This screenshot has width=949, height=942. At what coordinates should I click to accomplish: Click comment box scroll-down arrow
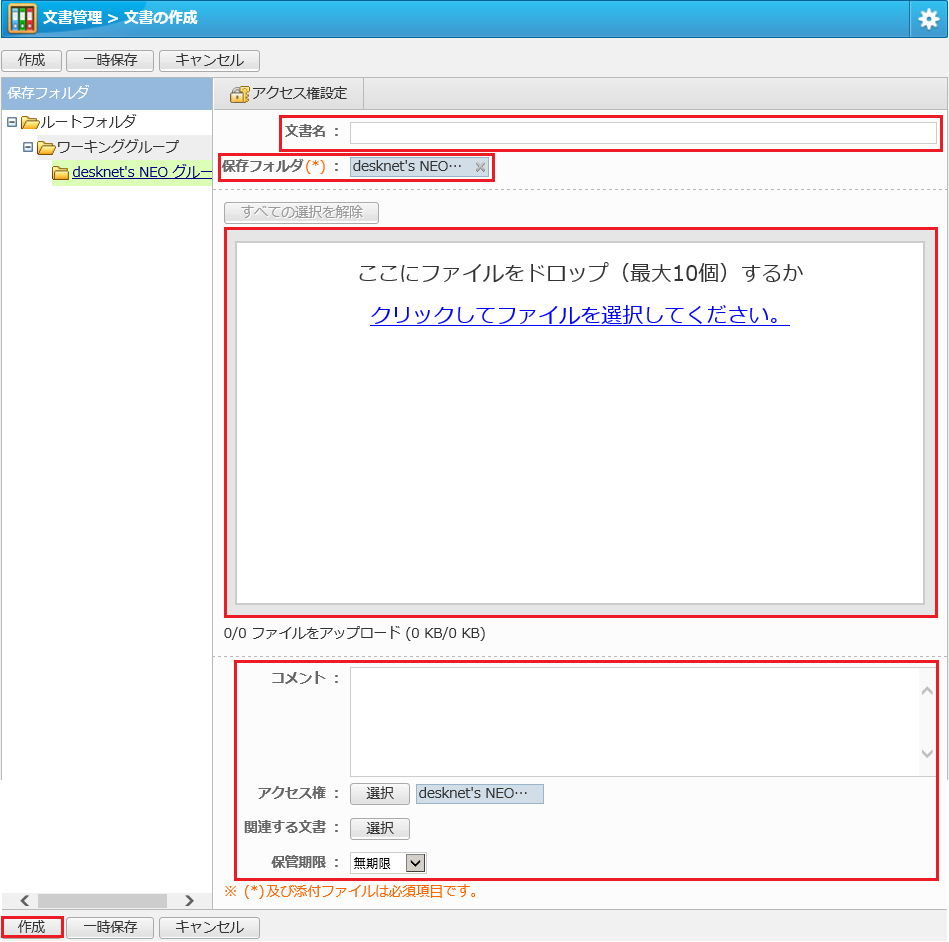pos(927,754)
